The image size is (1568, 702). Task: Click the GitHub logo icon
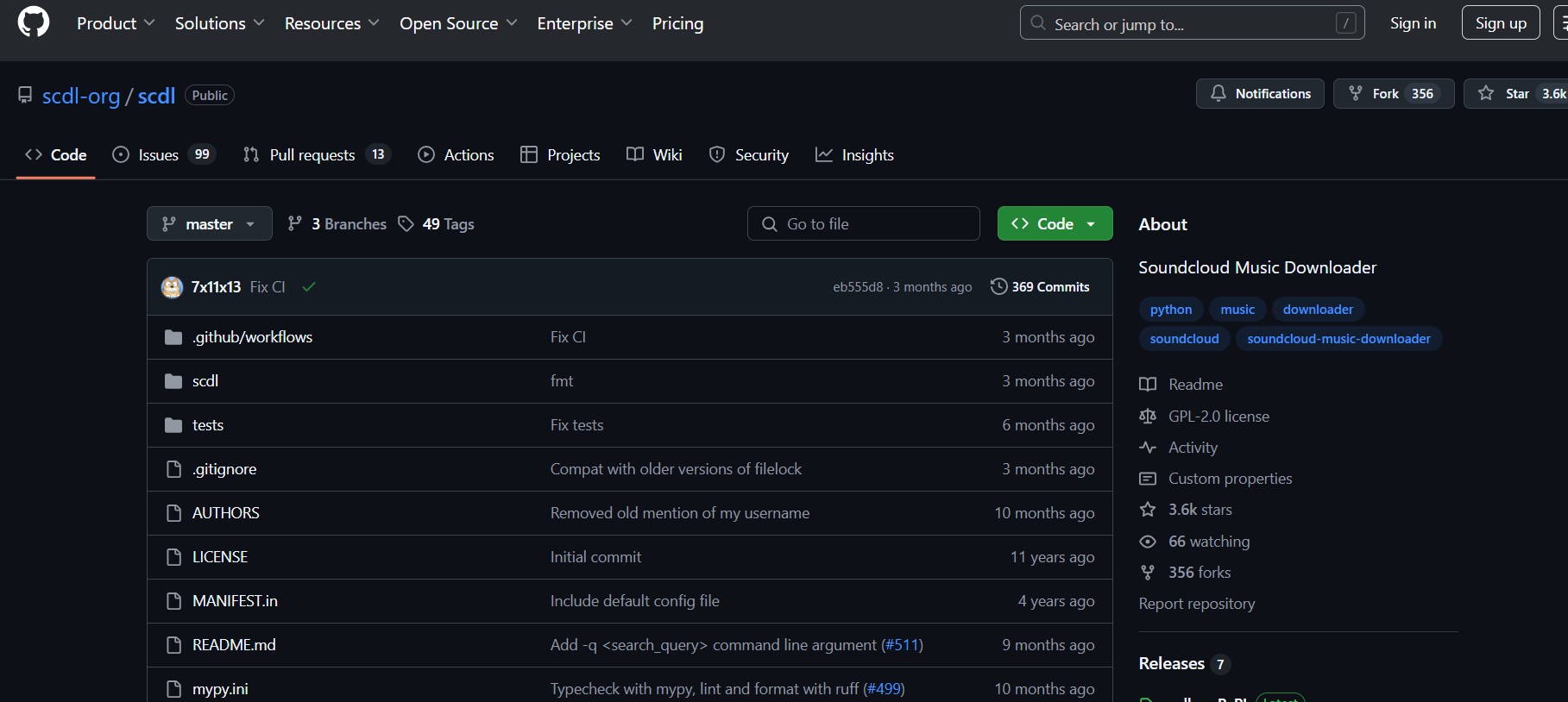34,22
